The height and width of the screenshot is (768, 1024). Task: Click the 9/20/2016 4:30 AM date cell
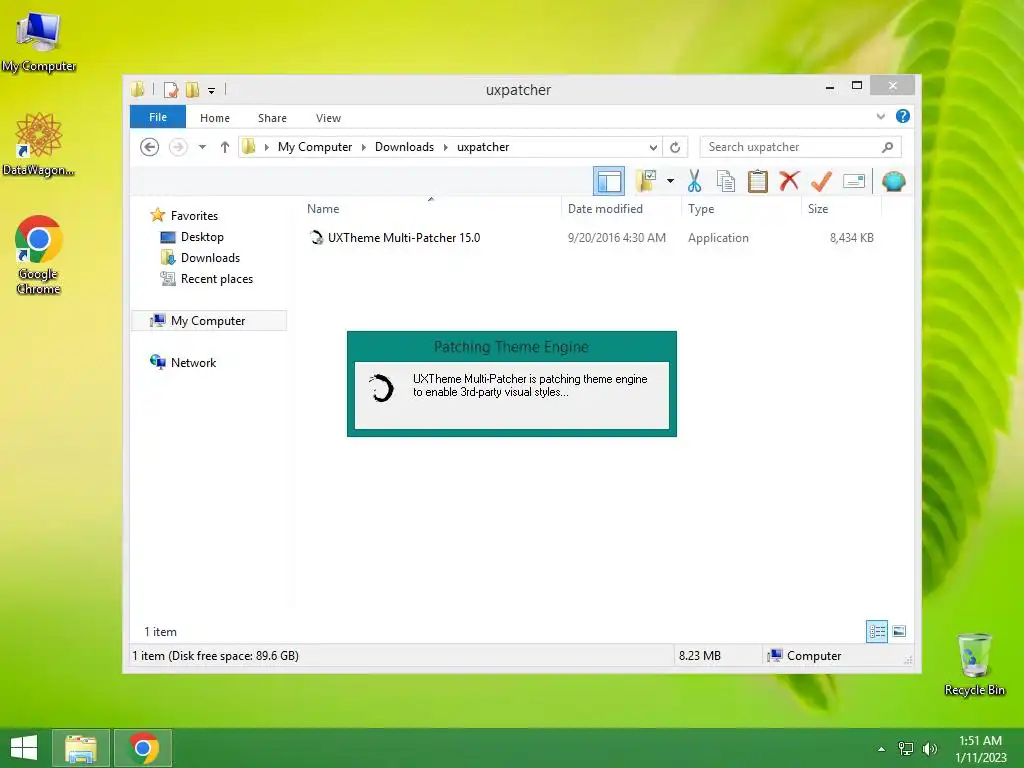coord(616,238)
